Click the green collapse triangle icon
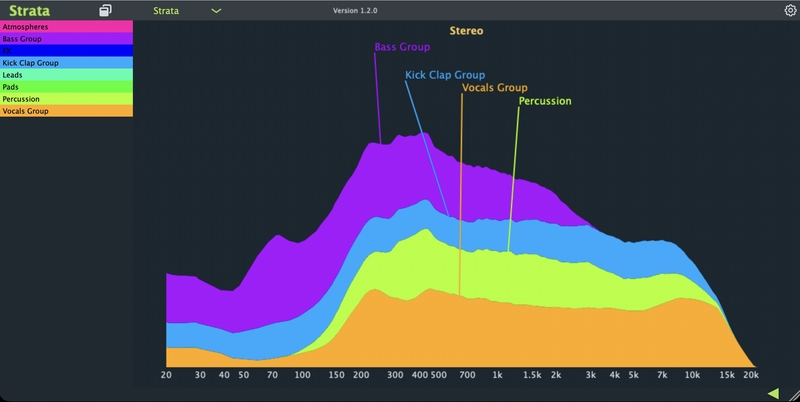 pos(773,393)
